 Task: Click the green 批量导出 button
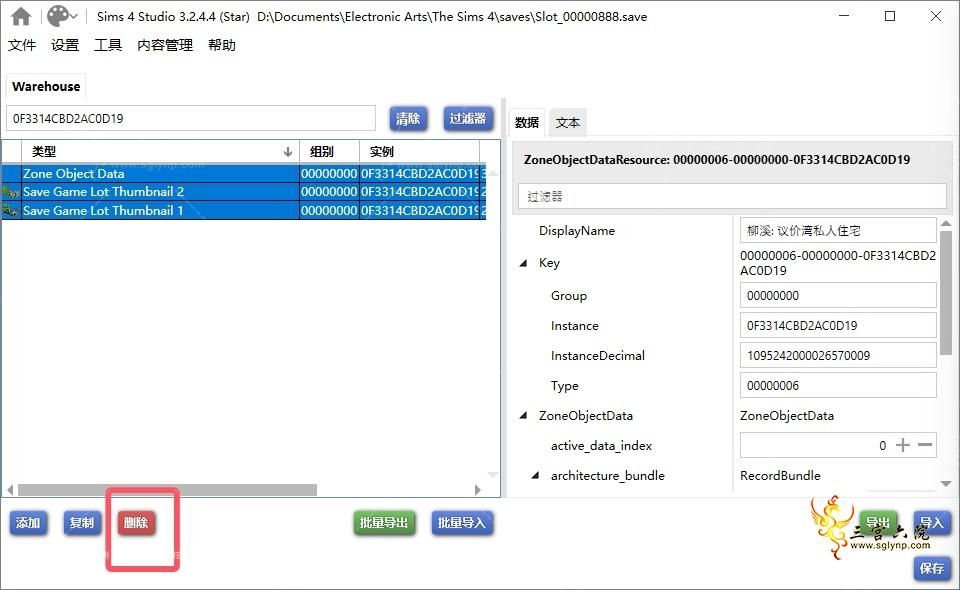384,523
